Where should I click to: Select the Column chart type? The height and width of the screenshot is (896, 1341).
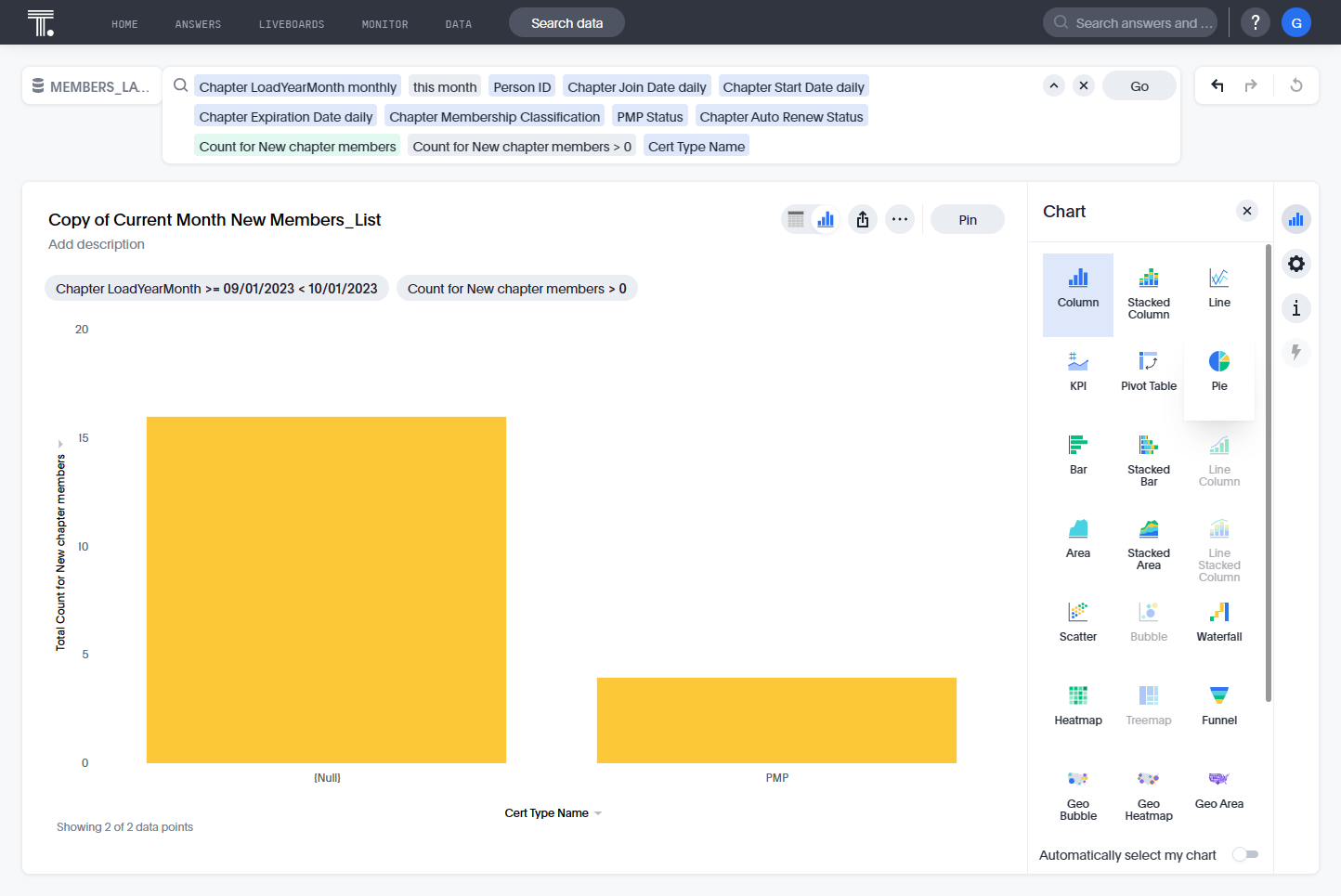(1077, 294)
